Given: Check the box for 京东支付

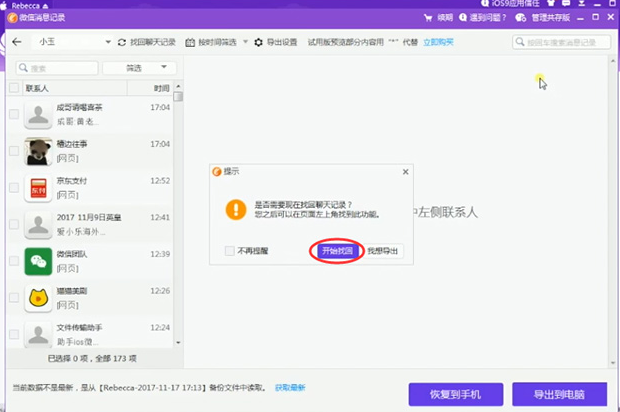Looking at the screenshot, I should 14,187.
